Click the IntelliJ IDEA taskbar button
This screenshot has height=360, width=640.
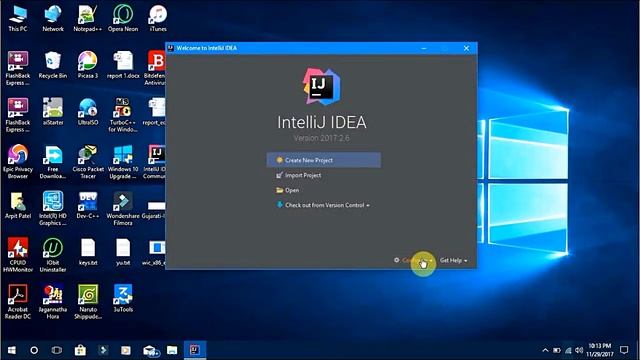(x=195, y=350)
